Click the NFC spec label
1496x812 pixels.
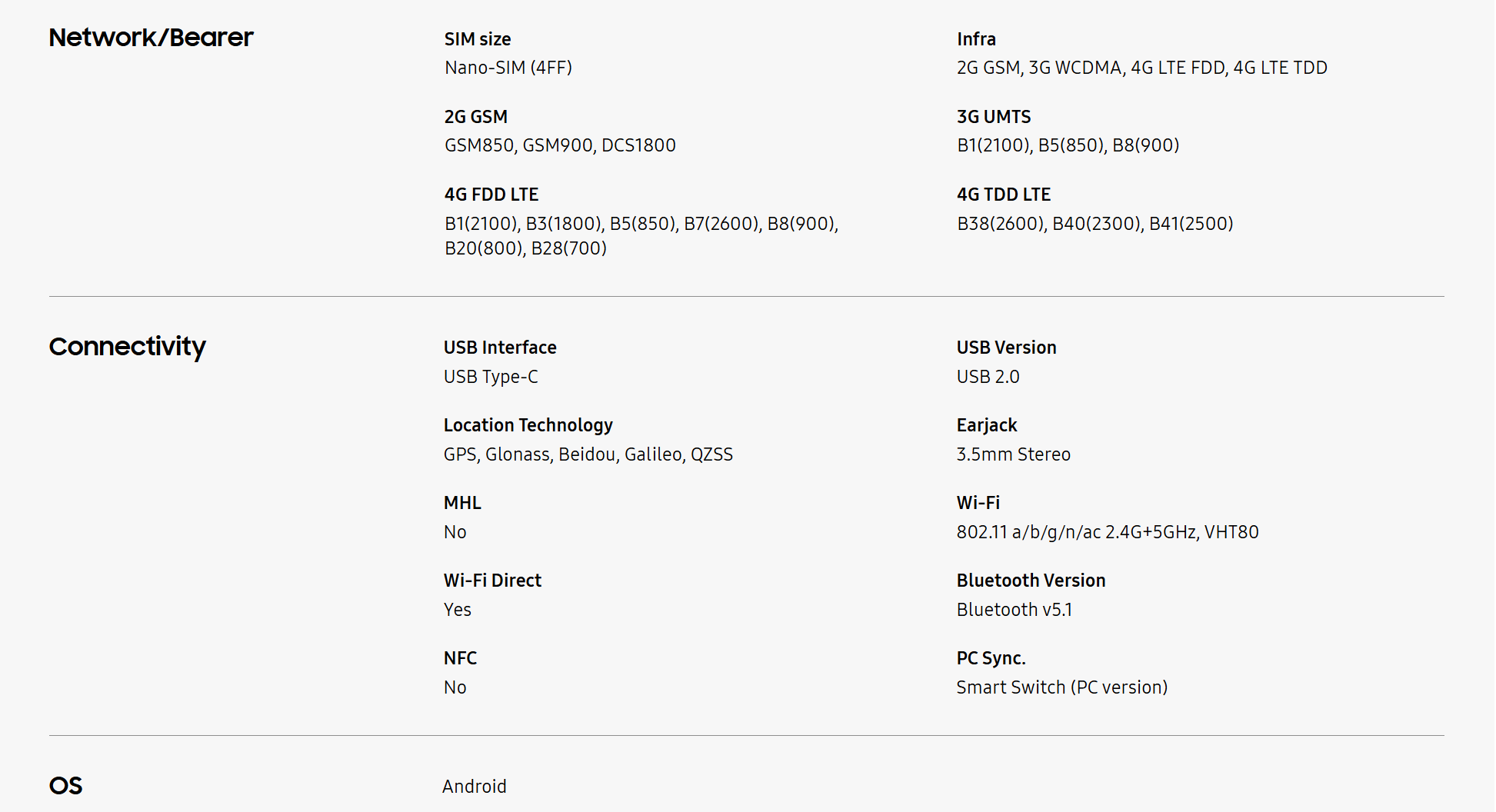(x=460, y=658)
